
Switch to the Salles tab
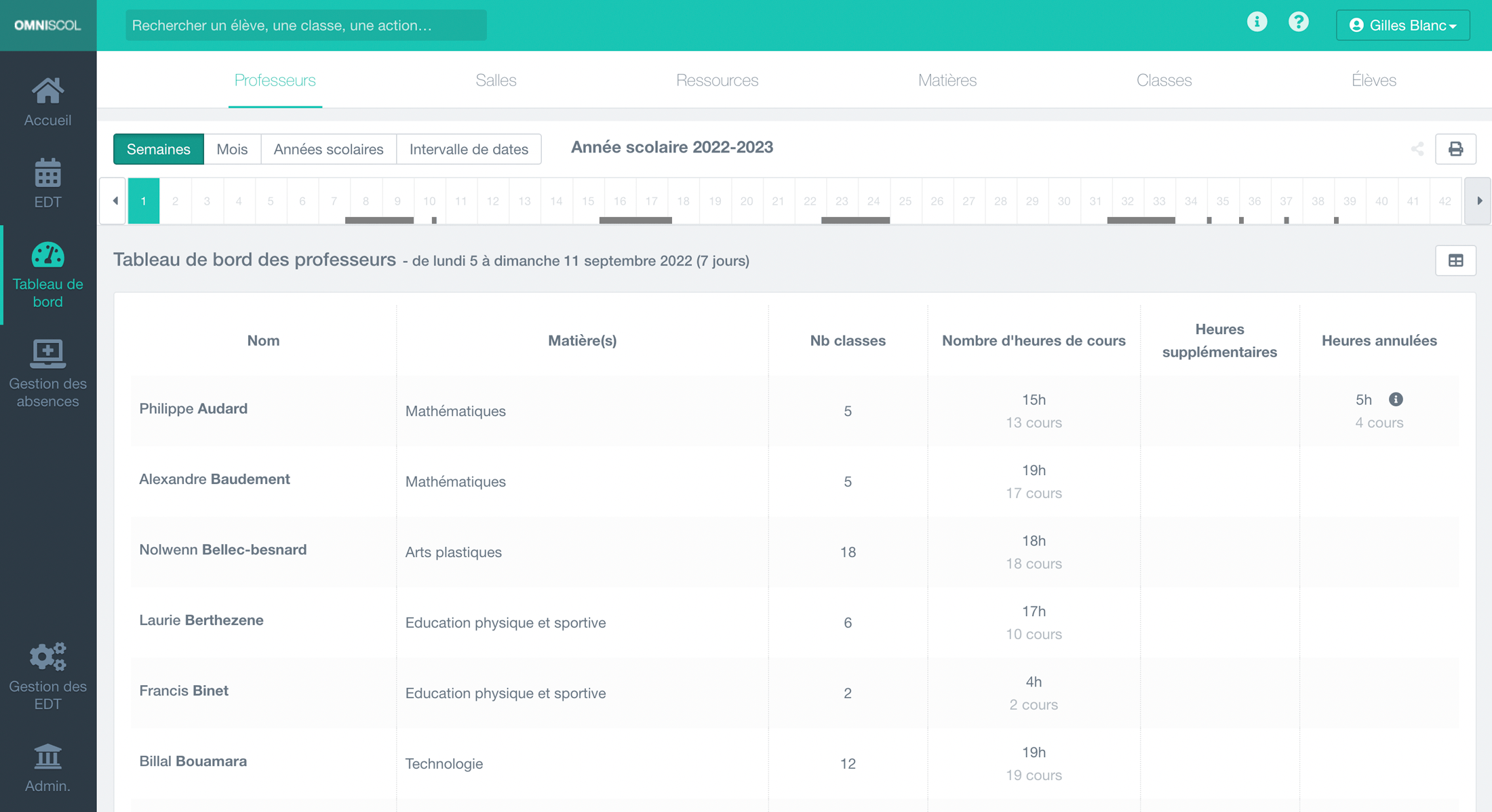[x=496, y=80]
